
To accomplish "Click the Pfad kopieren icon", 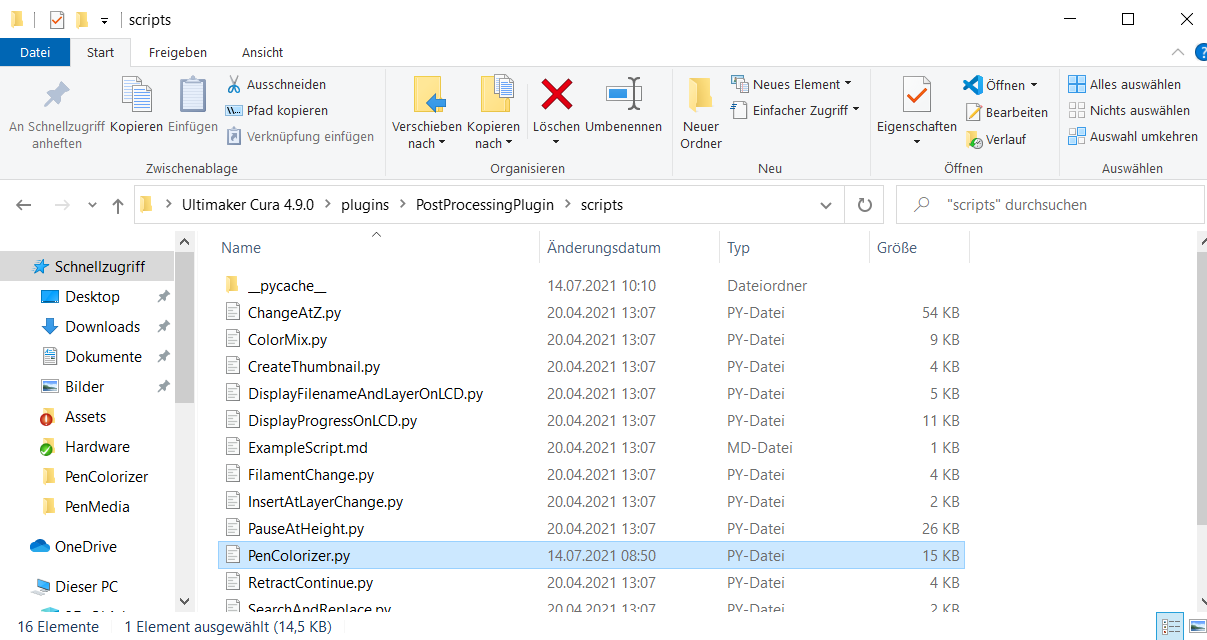I will click(x=234, y=111).
